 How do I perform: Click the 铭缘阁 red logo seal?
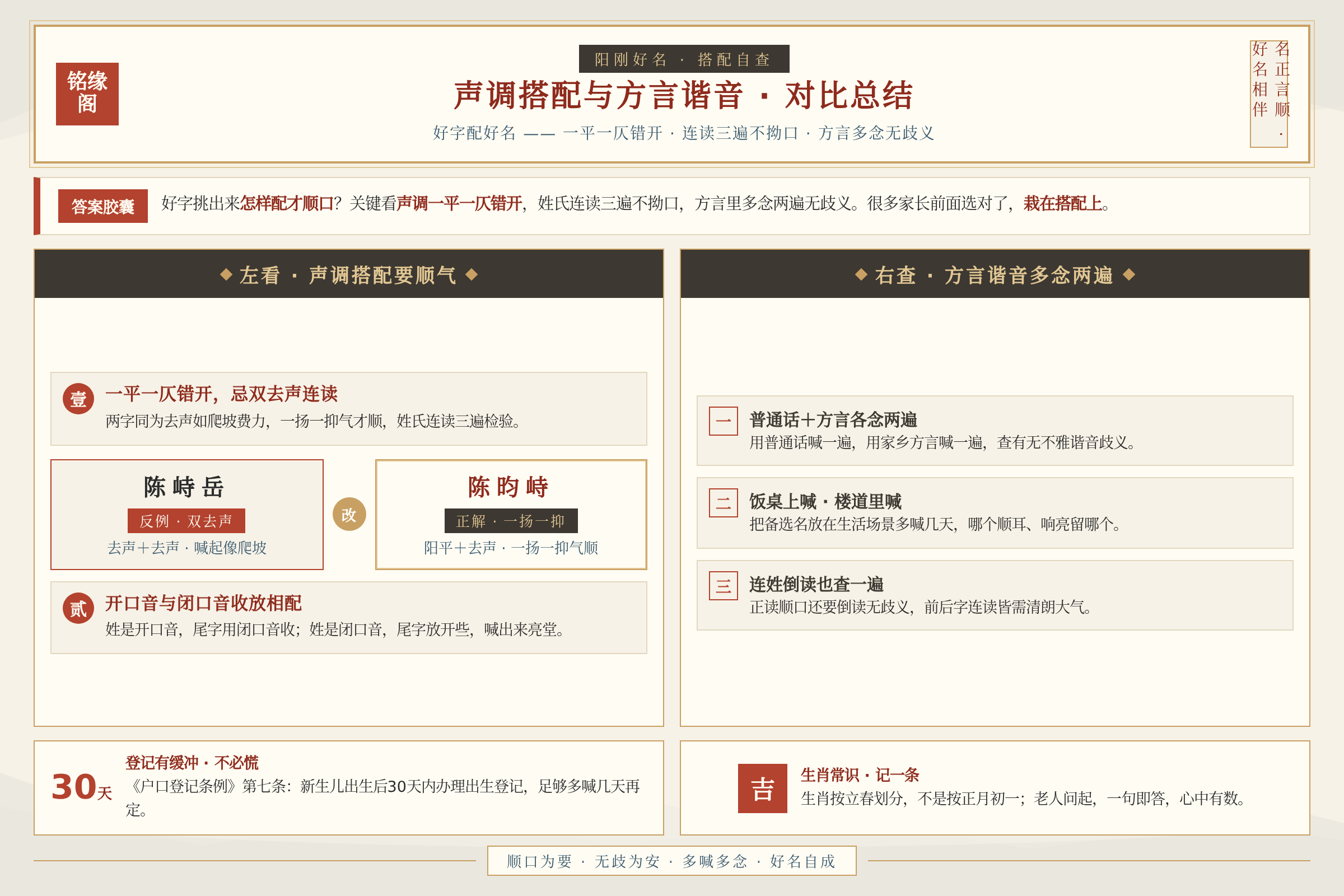tap(87, 94)
